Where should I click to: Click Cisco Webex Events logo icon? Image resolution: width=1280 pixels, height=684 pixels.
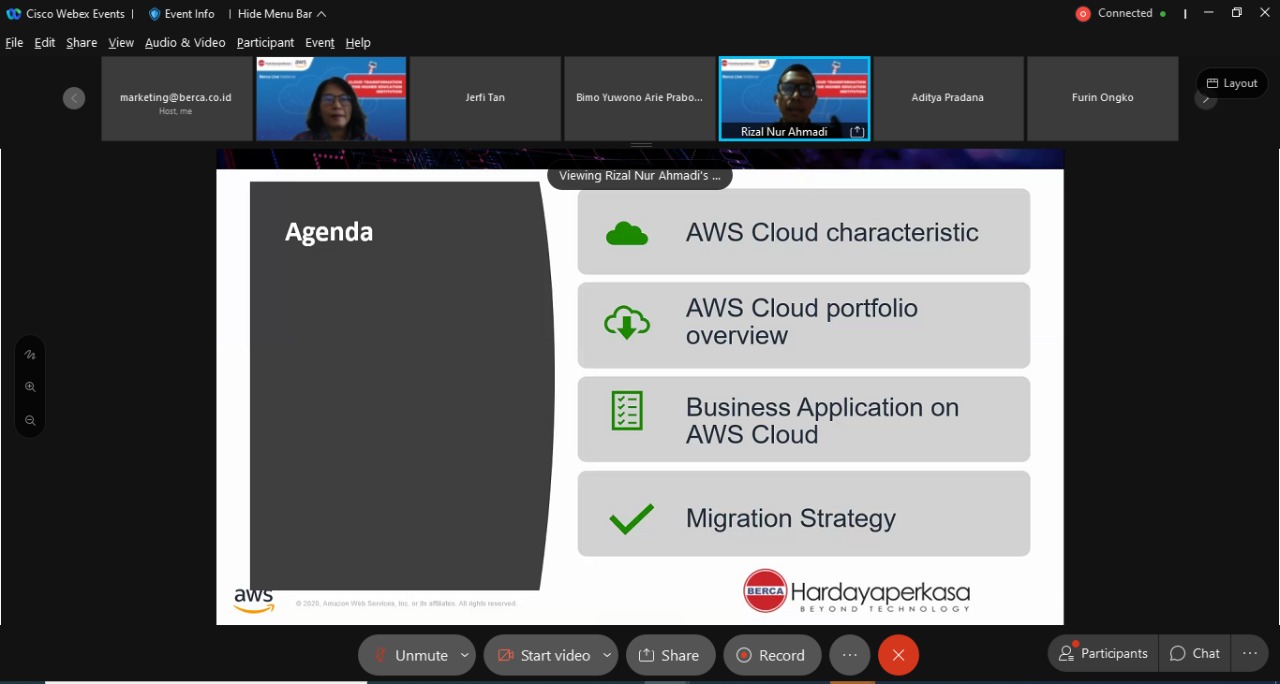tap(13, 14)
